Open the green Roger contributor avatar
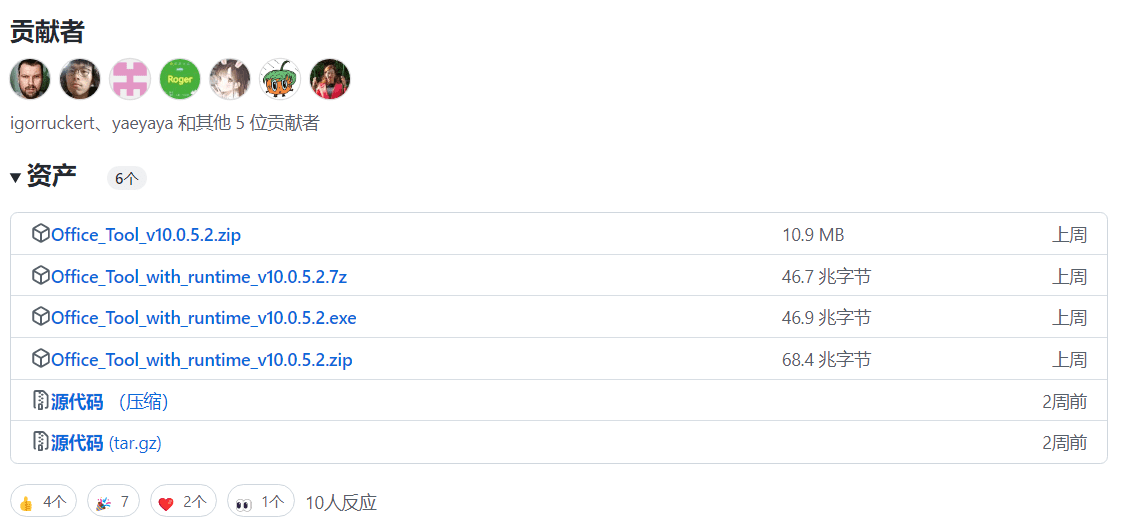The height and width of the screenshot is (528, 1121). tap(180, 79)
